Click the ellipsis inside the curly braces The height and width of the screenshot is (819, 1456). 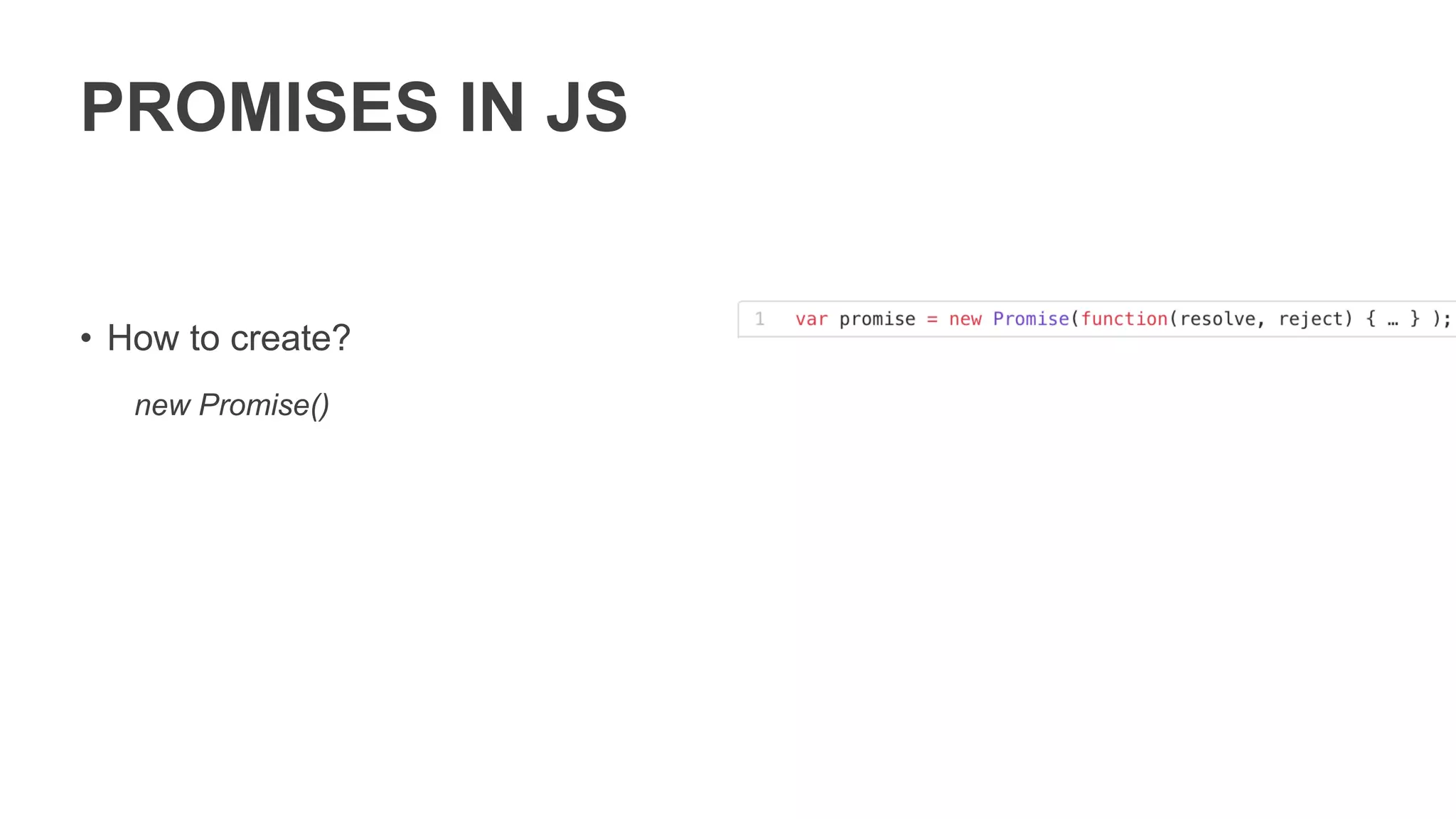1393,321
